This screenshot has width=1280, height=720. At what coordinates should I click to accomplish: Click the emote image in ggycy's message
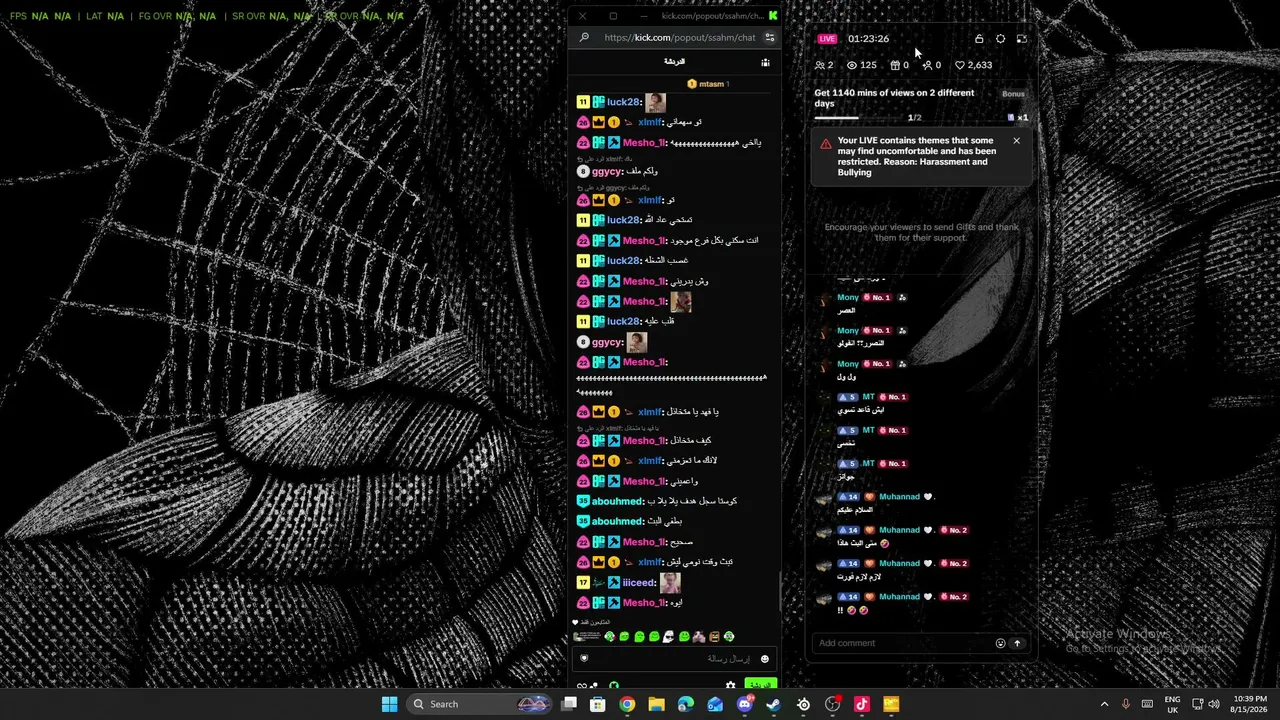637,342
